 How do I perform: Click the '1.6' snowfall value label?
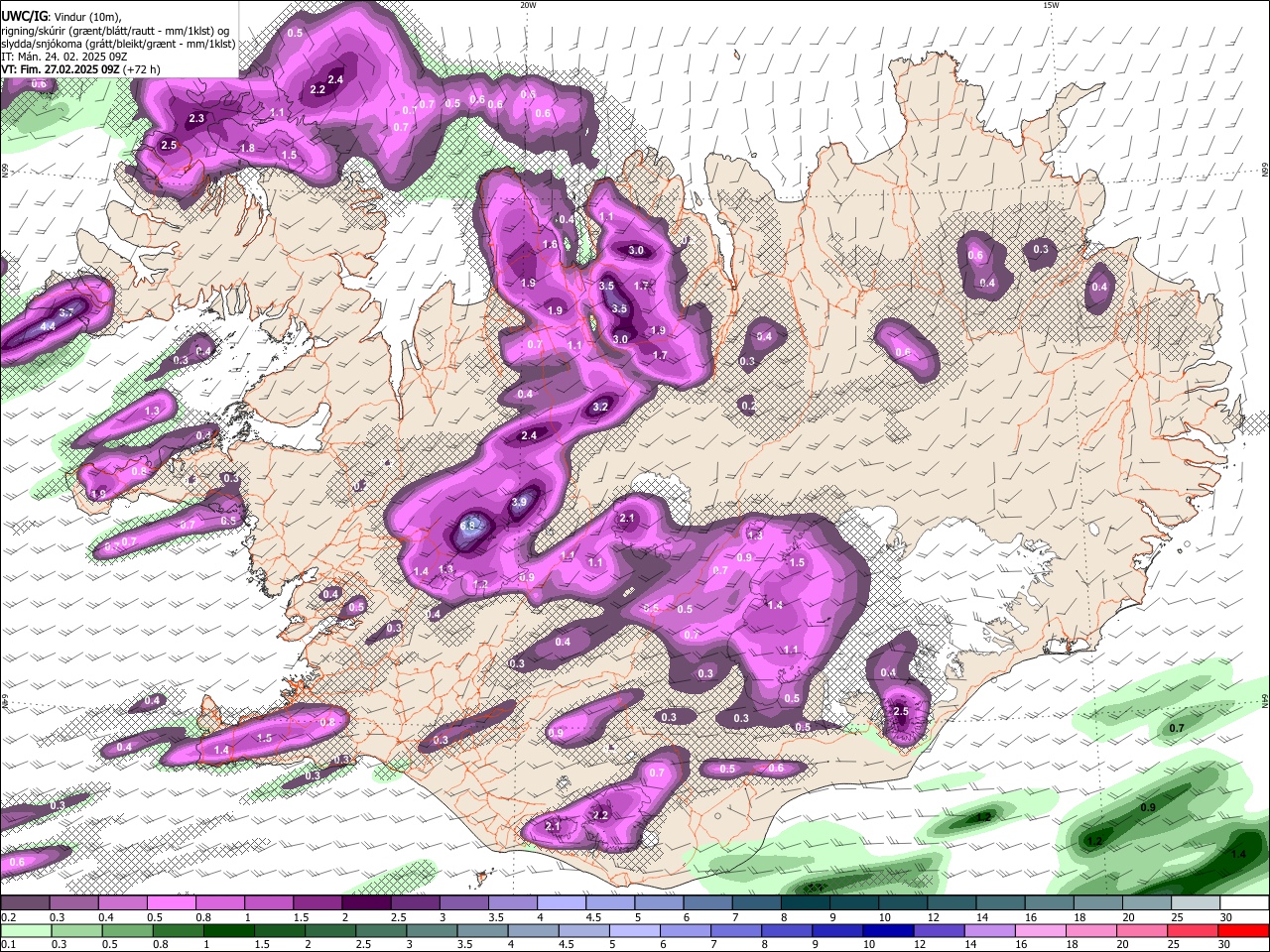pyautogui.click(x=550, y=245)
